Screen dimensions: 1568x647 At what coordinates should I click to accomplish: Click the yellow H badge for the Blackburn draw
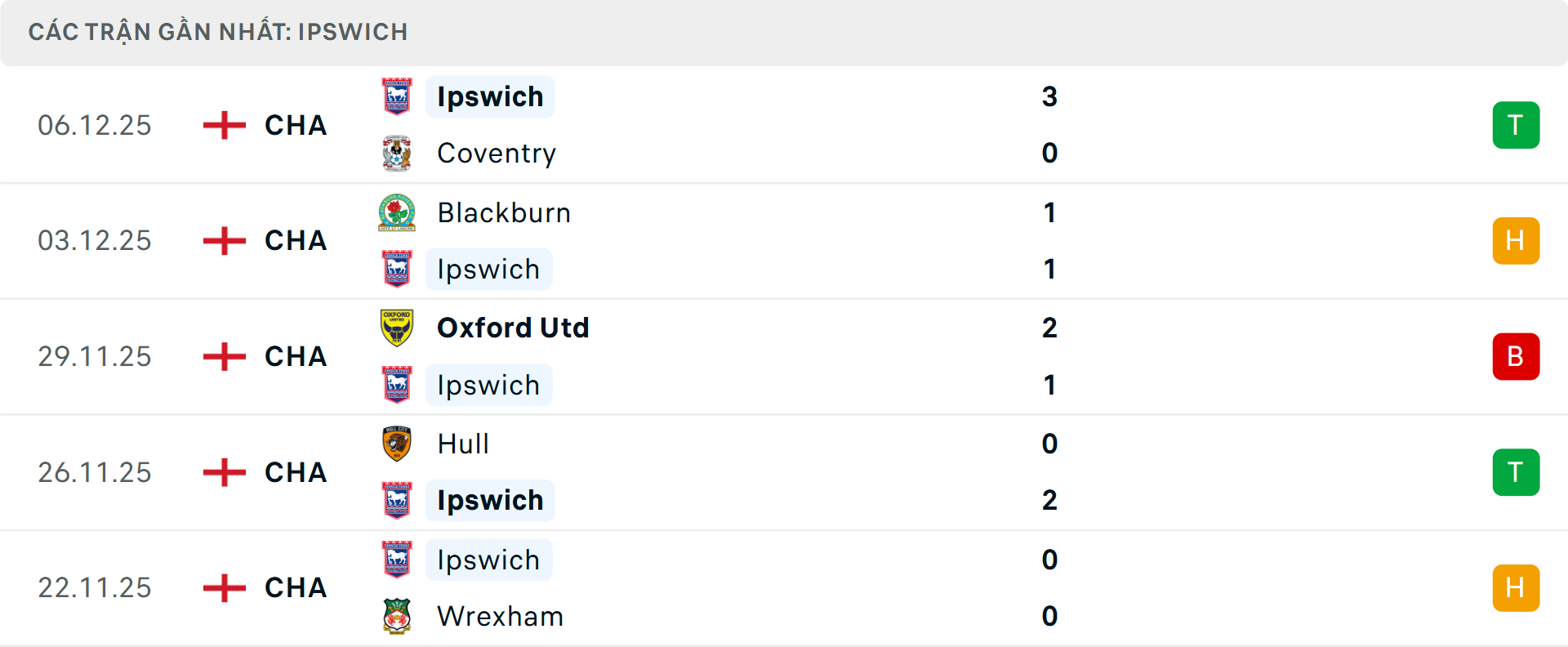1516,240
